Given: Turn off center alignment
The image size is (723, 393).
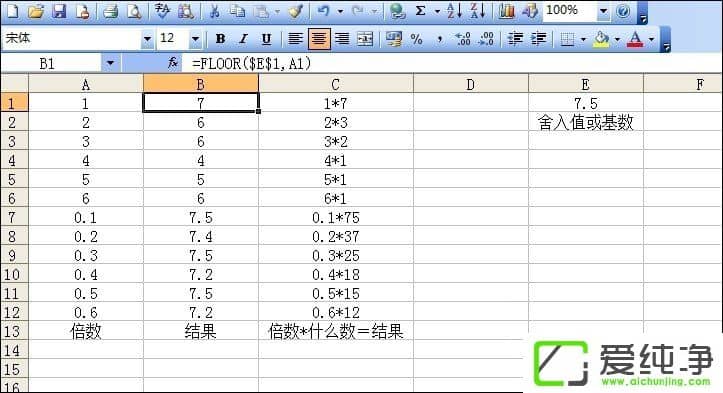Looking at the screenshot, I should click(x=319, y=39).
